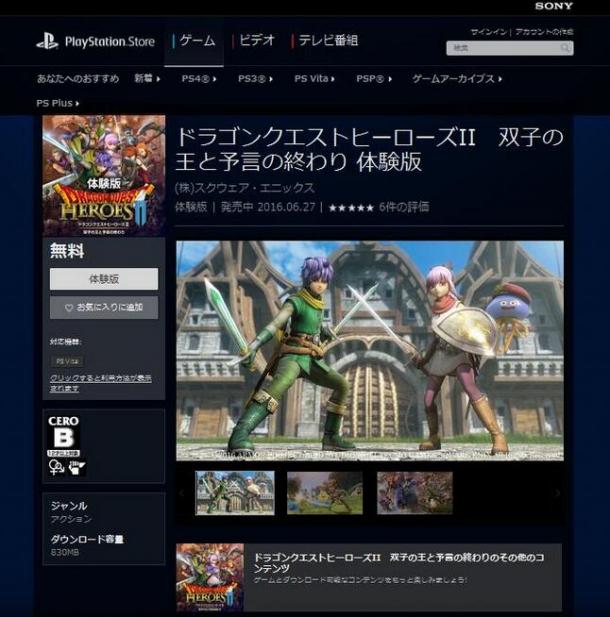Click the violence content descriptor icon

pyautogui.click(x=77, y=468)
